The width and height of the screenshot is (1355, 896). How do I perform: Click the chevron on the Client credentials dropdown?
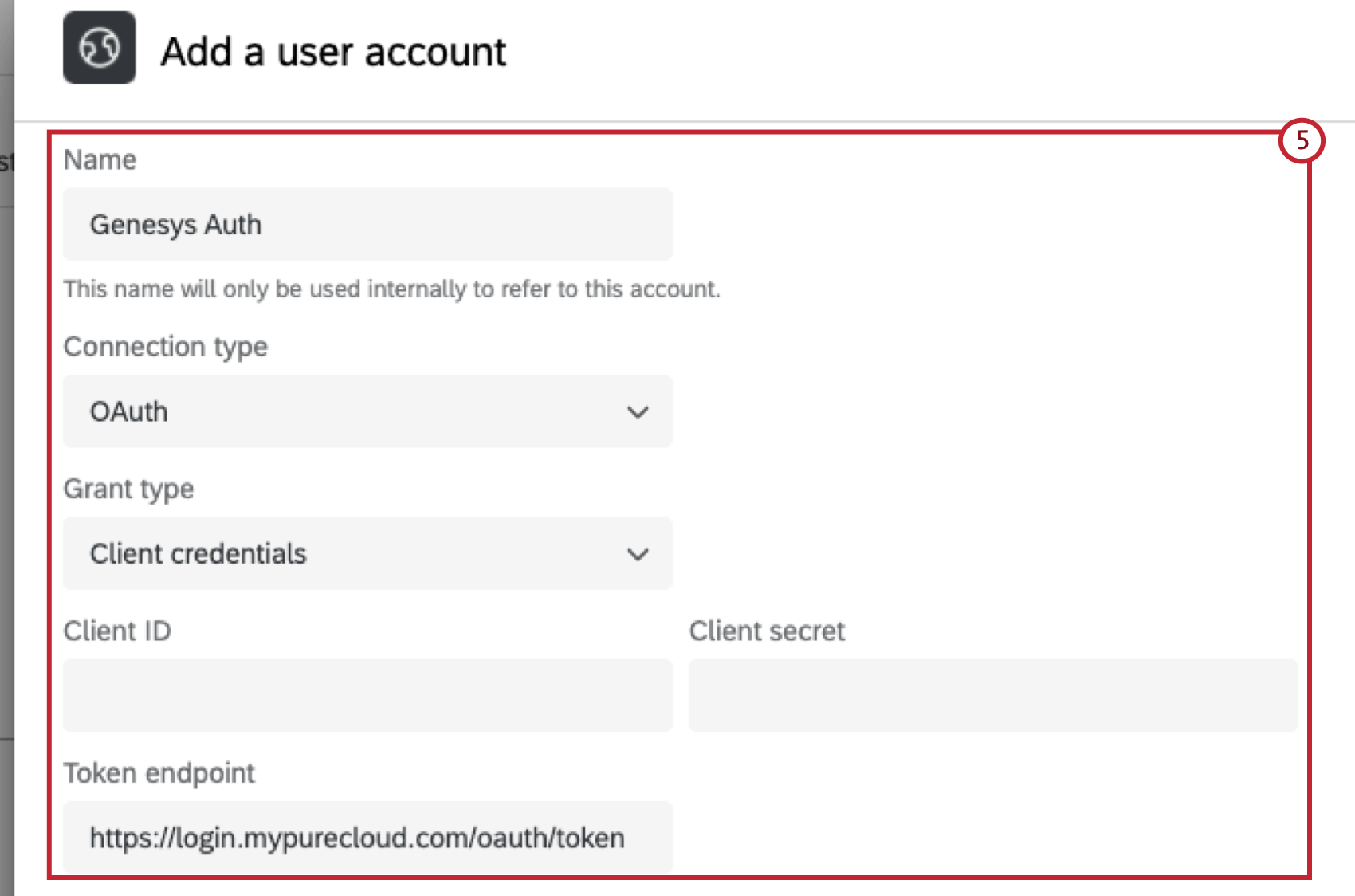[637, 553]
